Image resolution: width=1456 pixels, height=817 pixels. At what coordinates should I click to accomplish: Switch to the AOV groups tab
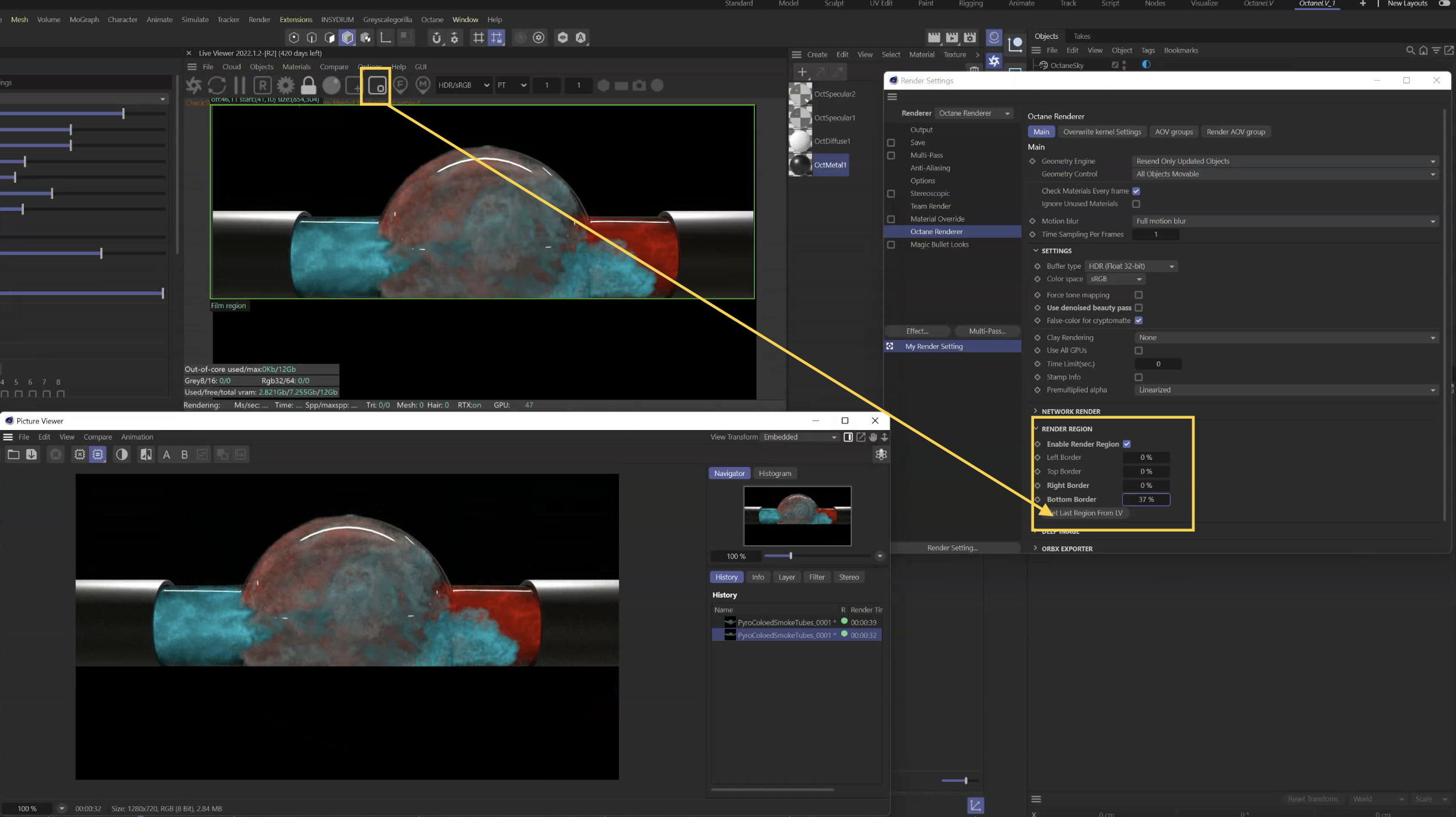click(1173, 132)
